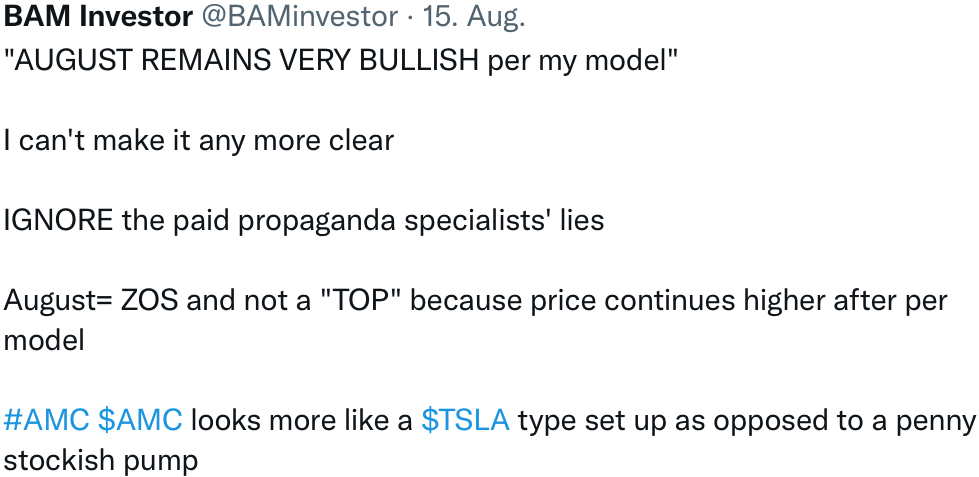
Task: Open the $AMC cashtag
Action: tap(140, 420)
